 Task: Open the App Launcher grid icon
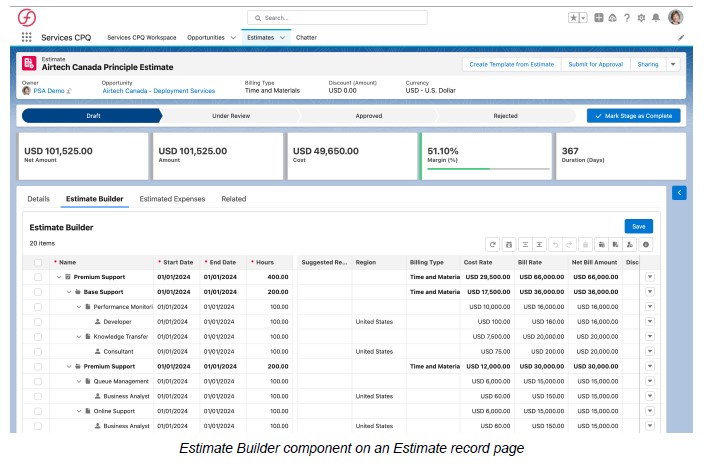coord(26,37)
